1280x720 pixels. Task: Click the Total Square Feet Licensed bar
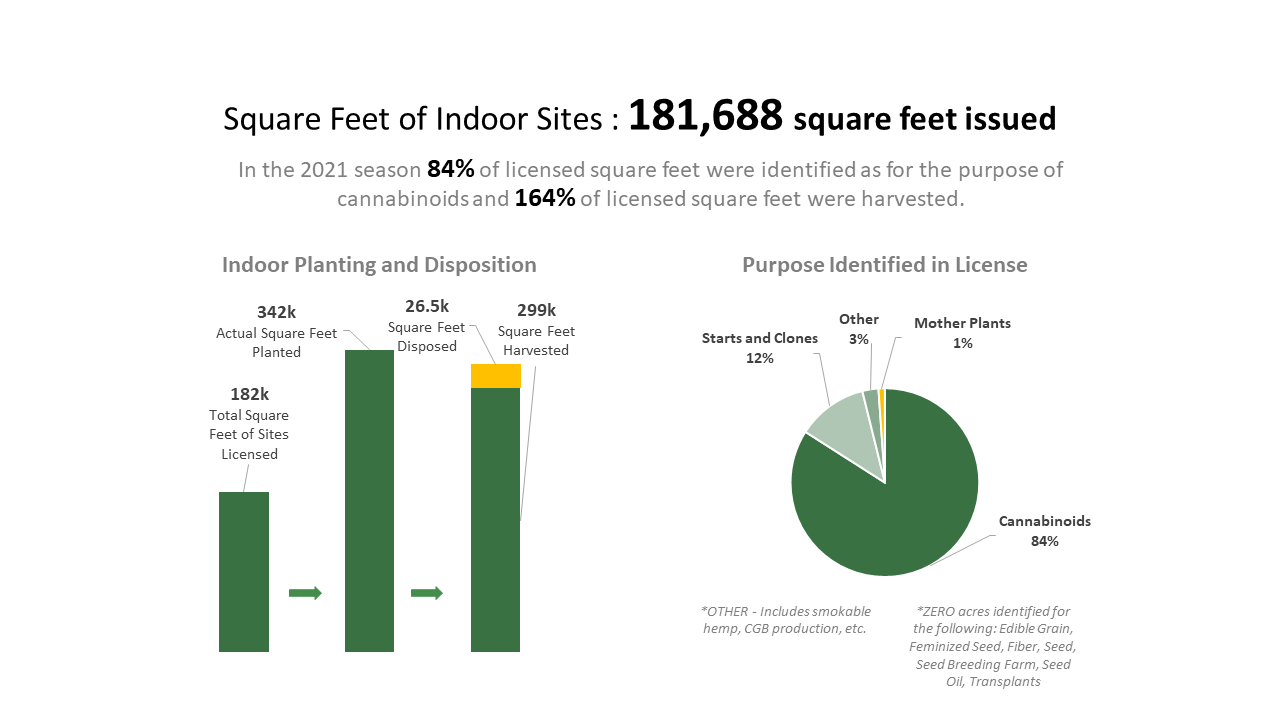coord(244,571)
